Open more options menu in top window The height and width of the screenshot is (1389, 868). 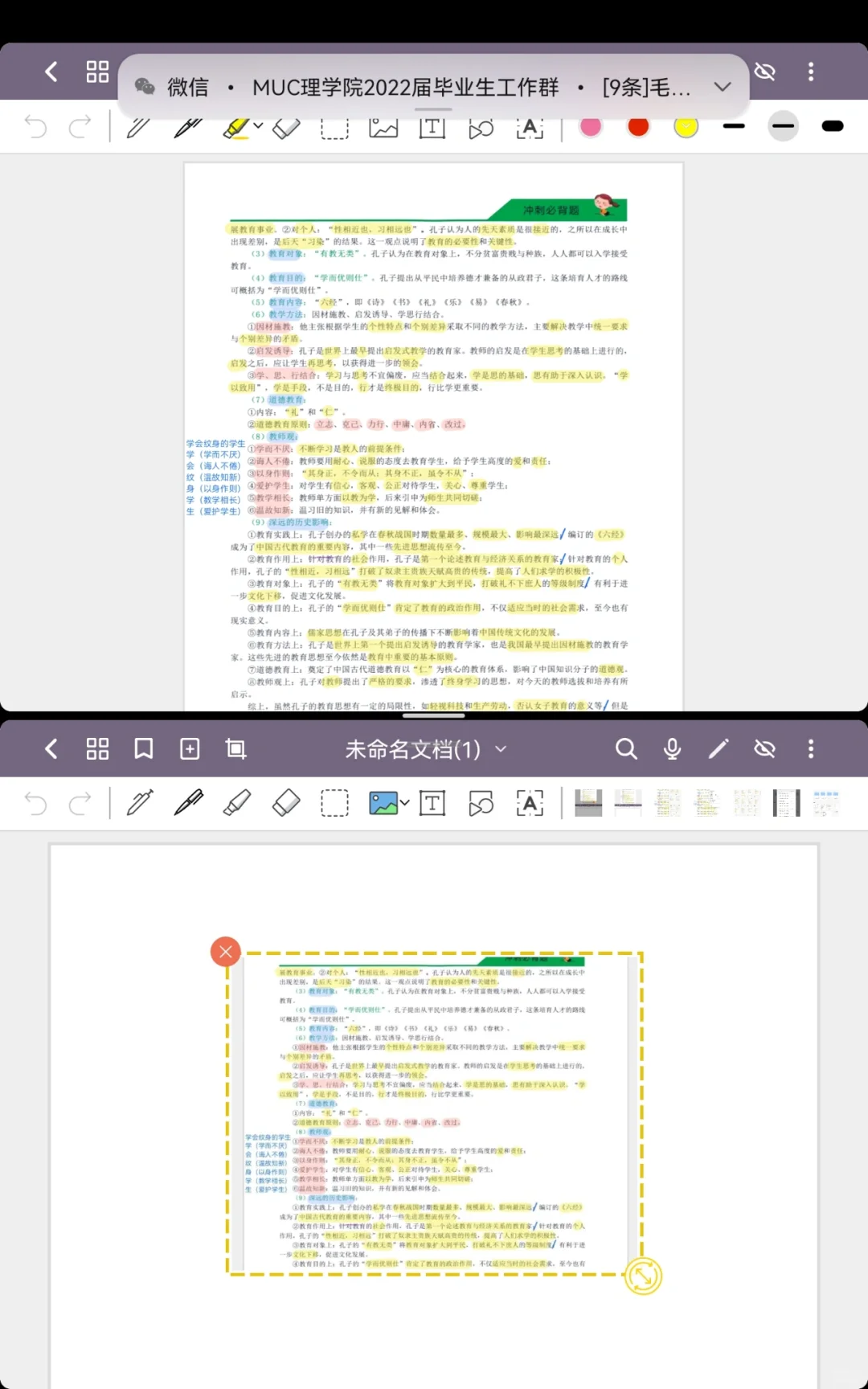coord(810,72)
